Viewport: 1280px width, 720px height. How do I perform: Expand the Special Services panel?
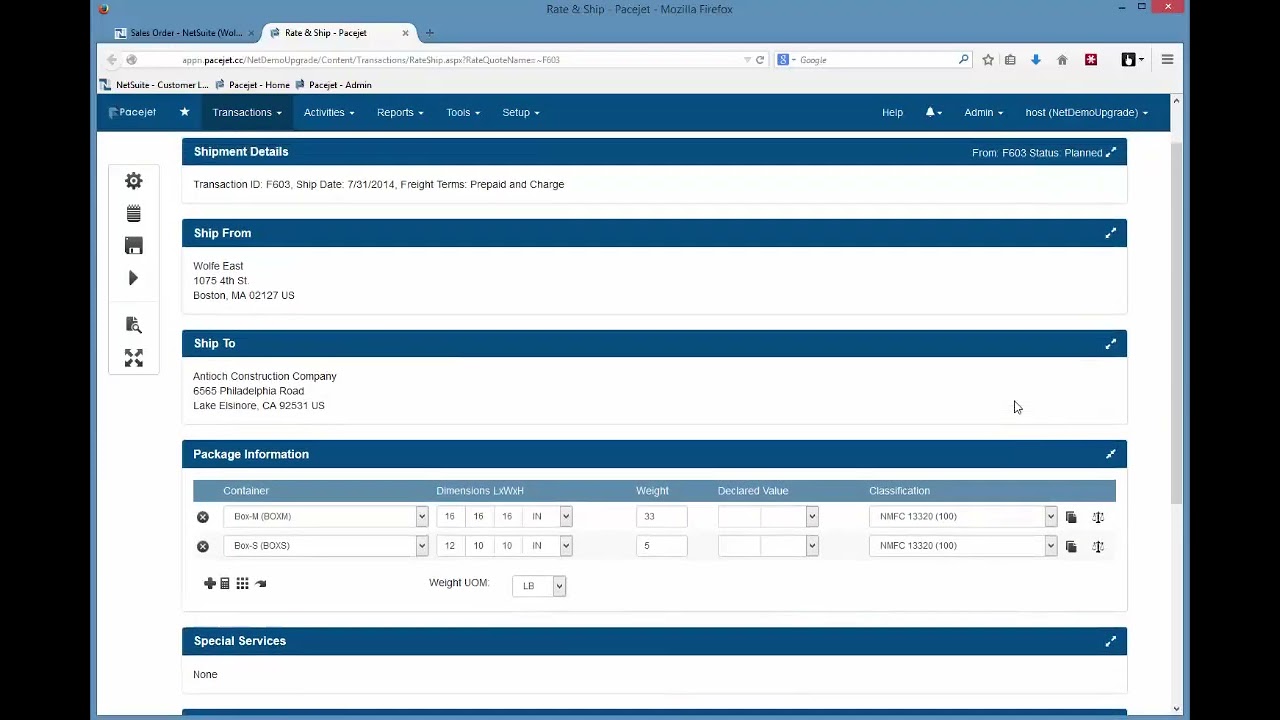1110,641
